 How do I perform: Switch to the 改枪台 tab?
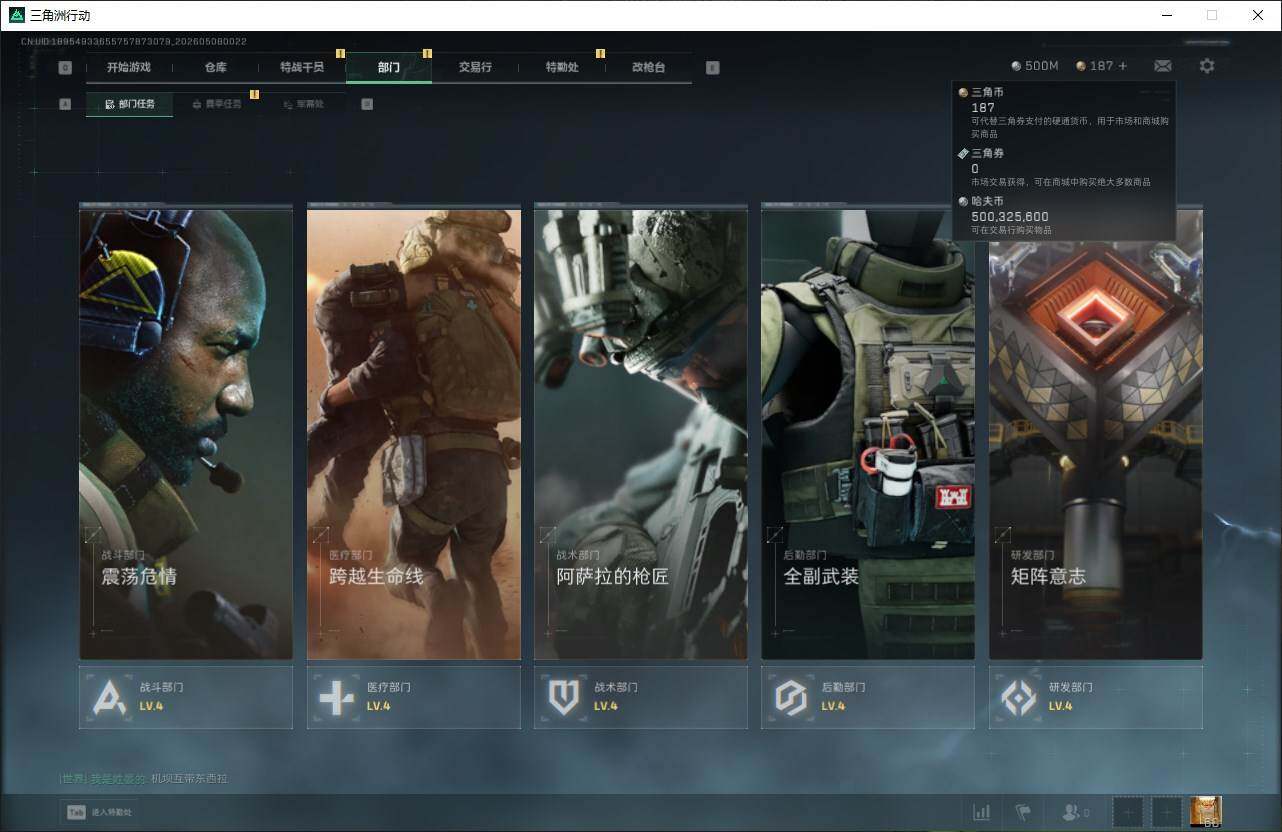pos(648,67)
